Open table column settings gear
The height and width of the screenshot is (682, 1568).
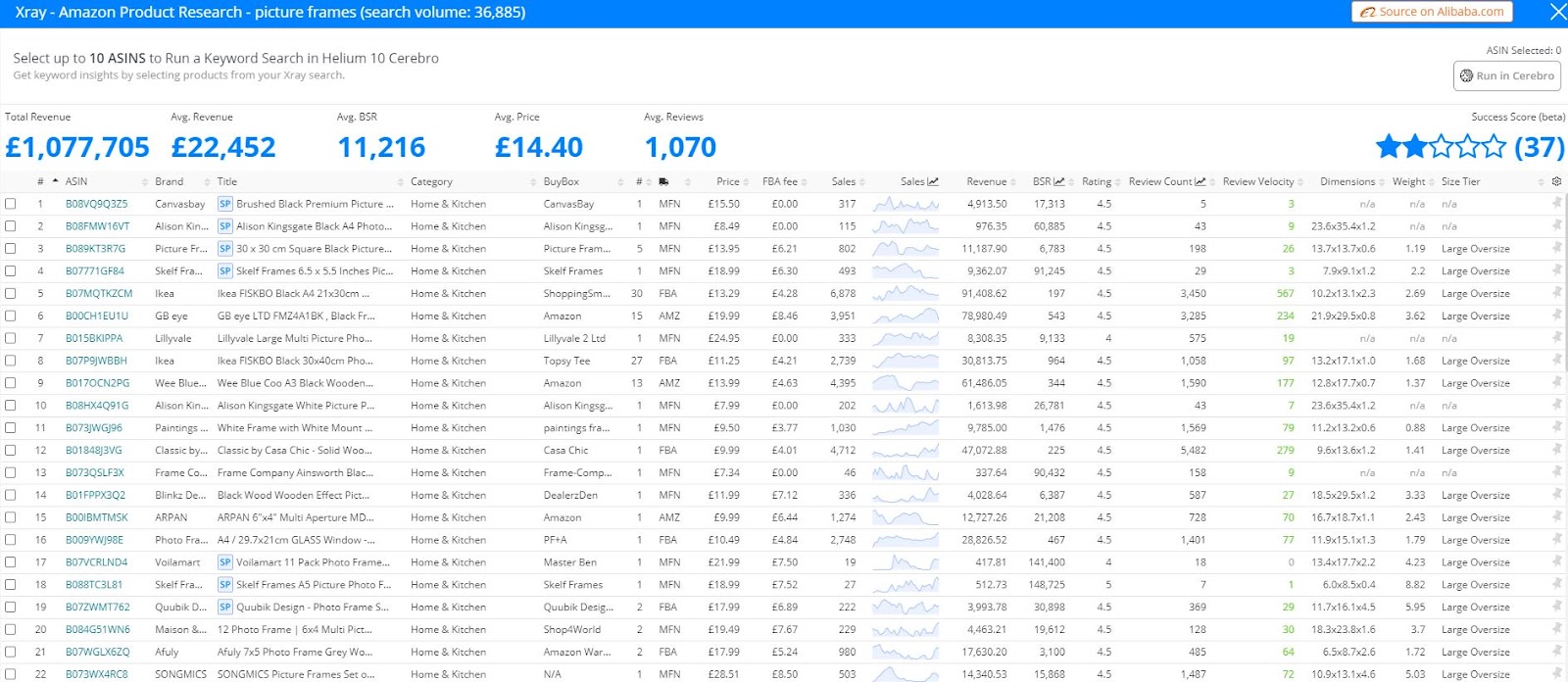[1556, 181]
